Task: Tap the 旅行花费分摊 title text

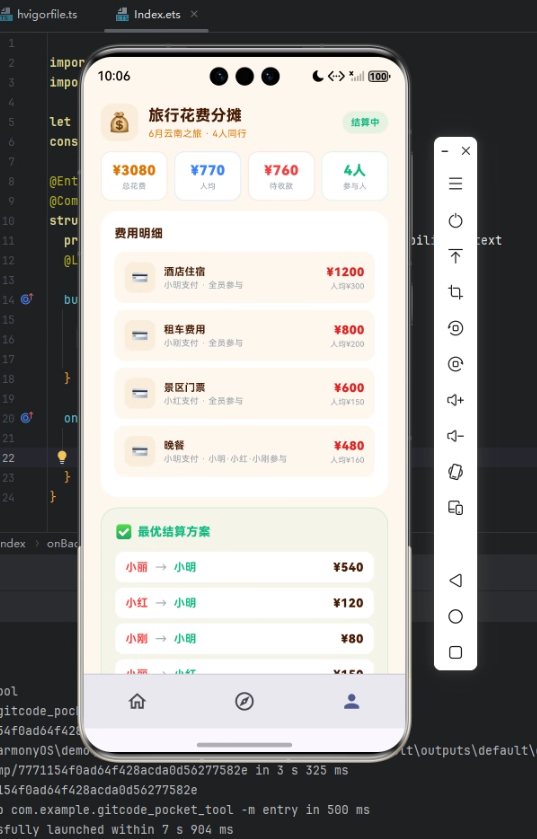Action: click(x=195, y=115)
